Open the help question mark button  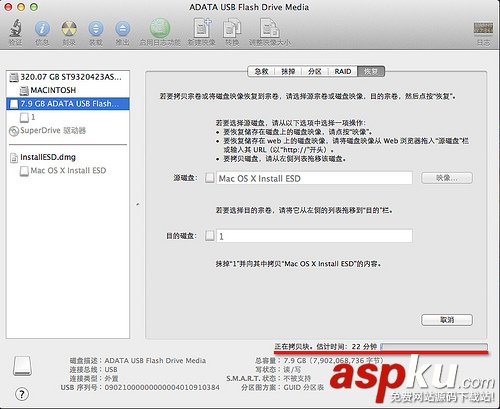coord(22,394)
